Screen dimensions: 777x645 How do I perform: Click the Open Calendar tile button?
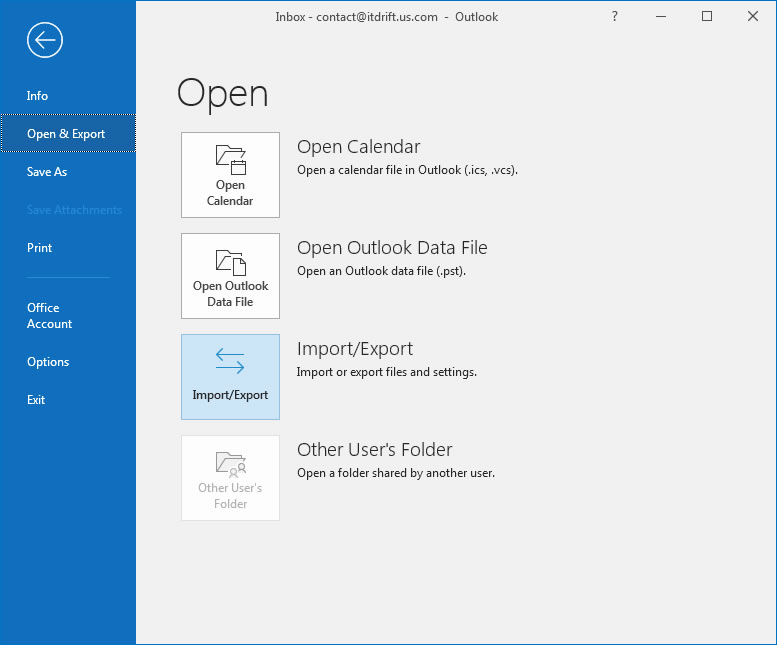click(x=230, y=175)
